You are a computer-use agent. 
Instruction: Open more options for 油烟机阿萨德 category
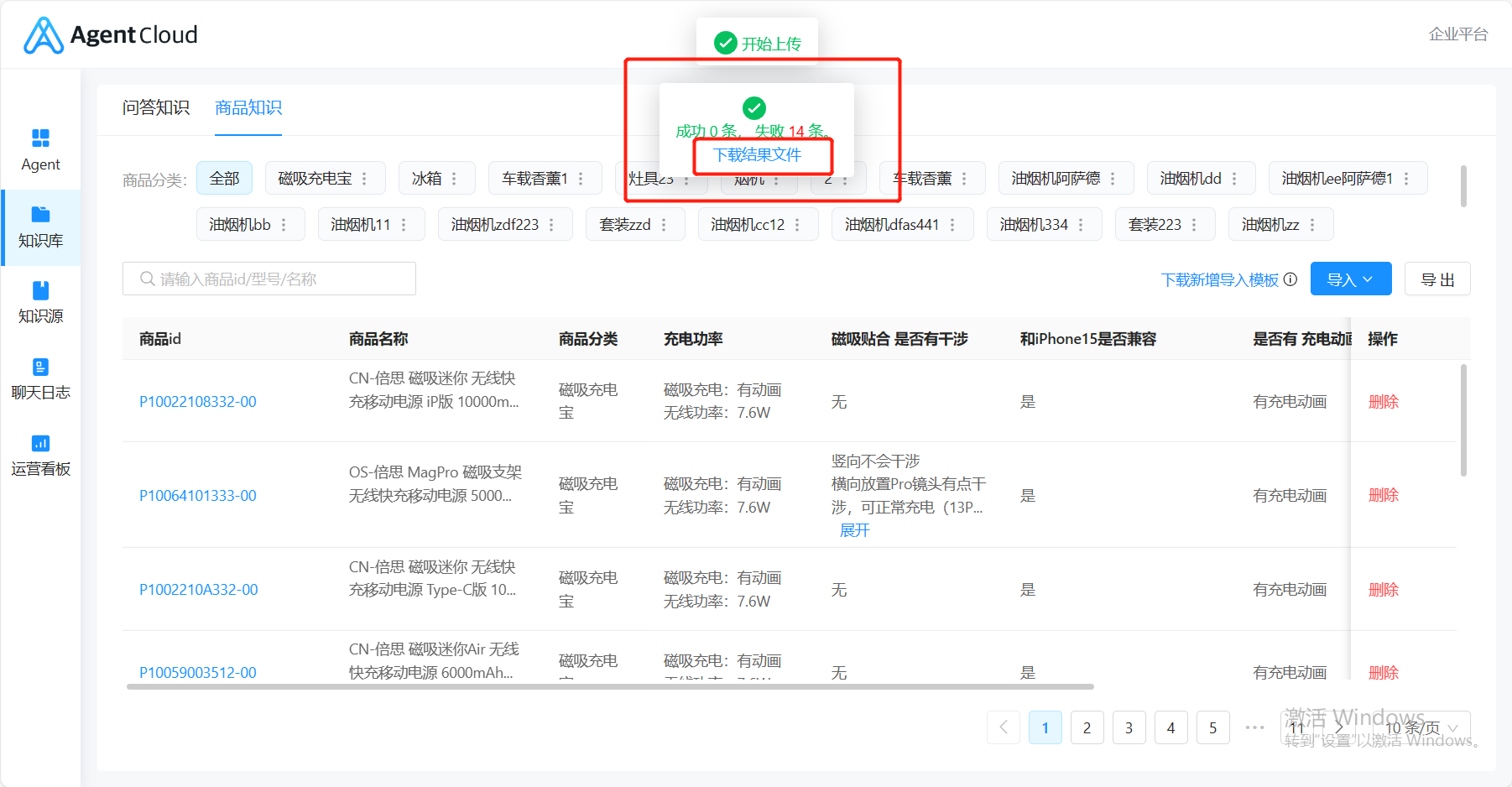[1113, 179]
